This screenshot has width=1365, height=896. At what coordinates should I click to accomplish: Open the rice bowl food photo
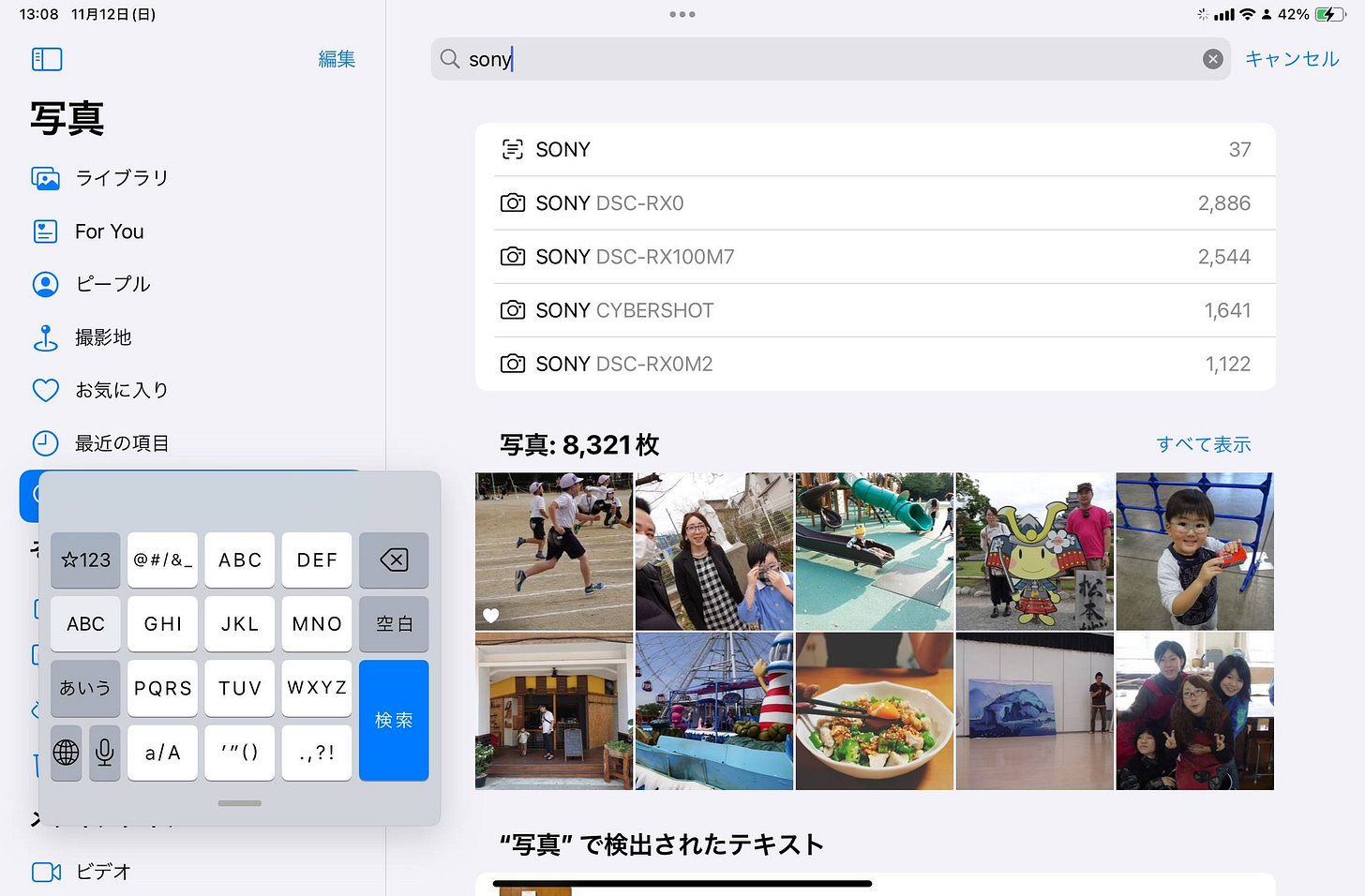(x=875, y=711)
